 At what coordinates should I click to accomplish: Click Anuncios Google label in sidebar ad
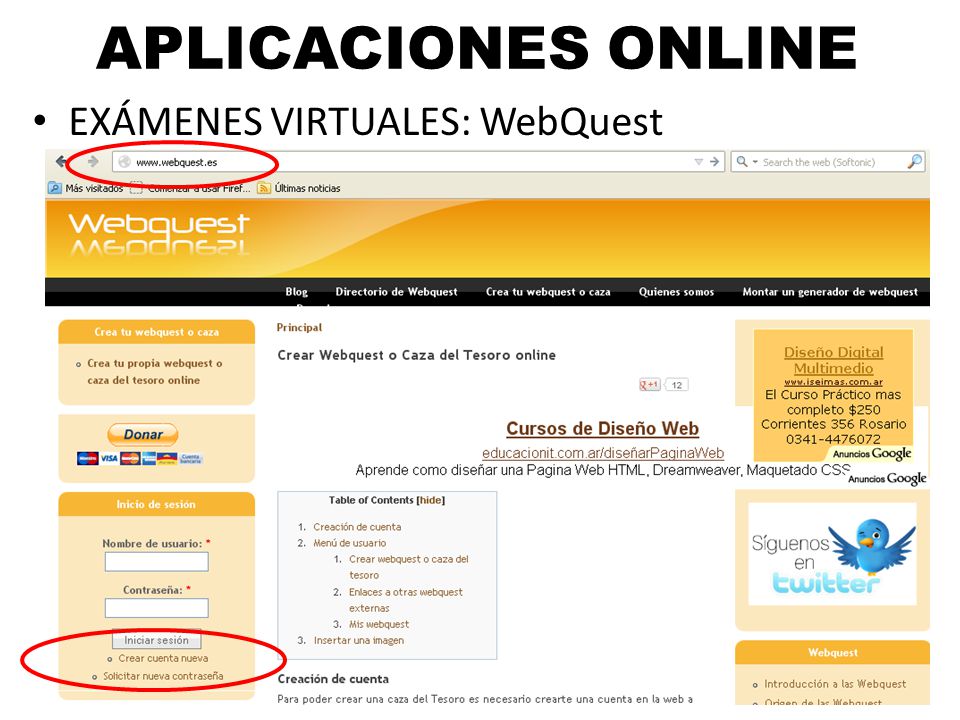[872, 454]
